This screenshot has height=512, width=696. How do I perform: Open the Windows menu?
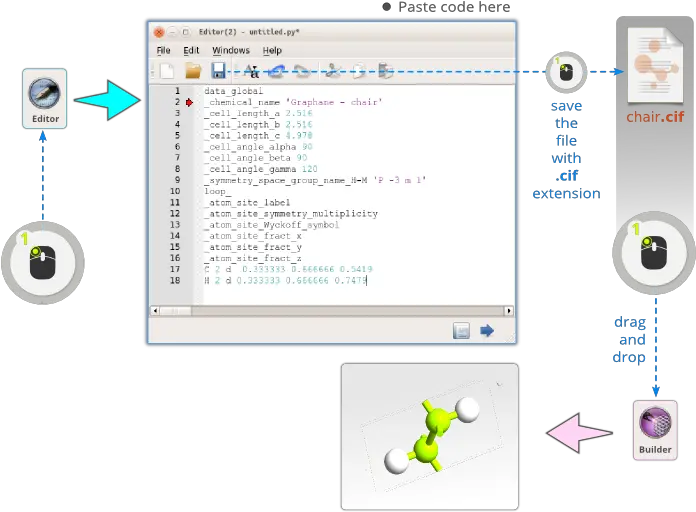coord(231,50)
